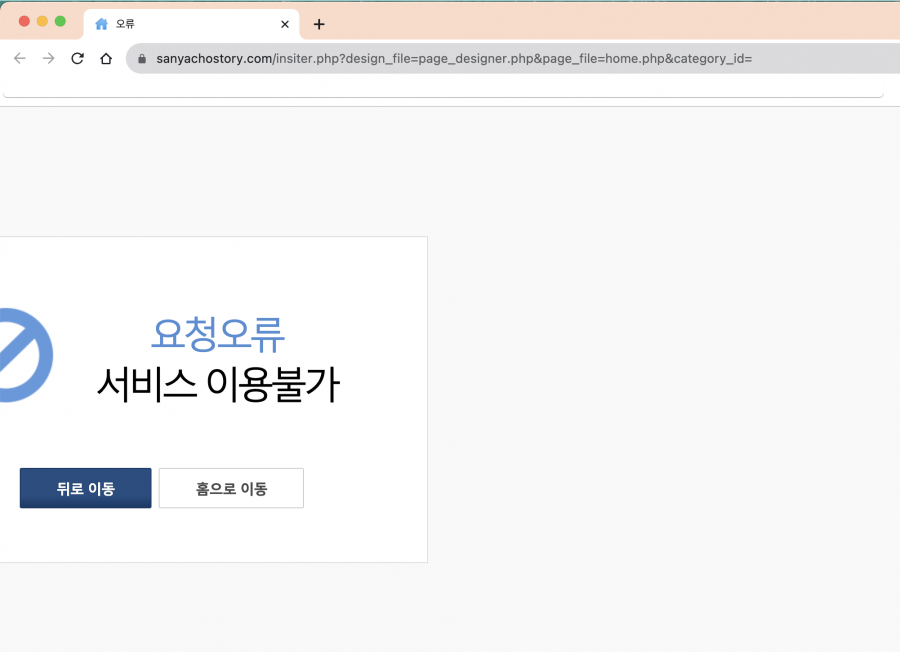
Task: Click the 서비스 이용불가 message text
Action: [218, 385]
